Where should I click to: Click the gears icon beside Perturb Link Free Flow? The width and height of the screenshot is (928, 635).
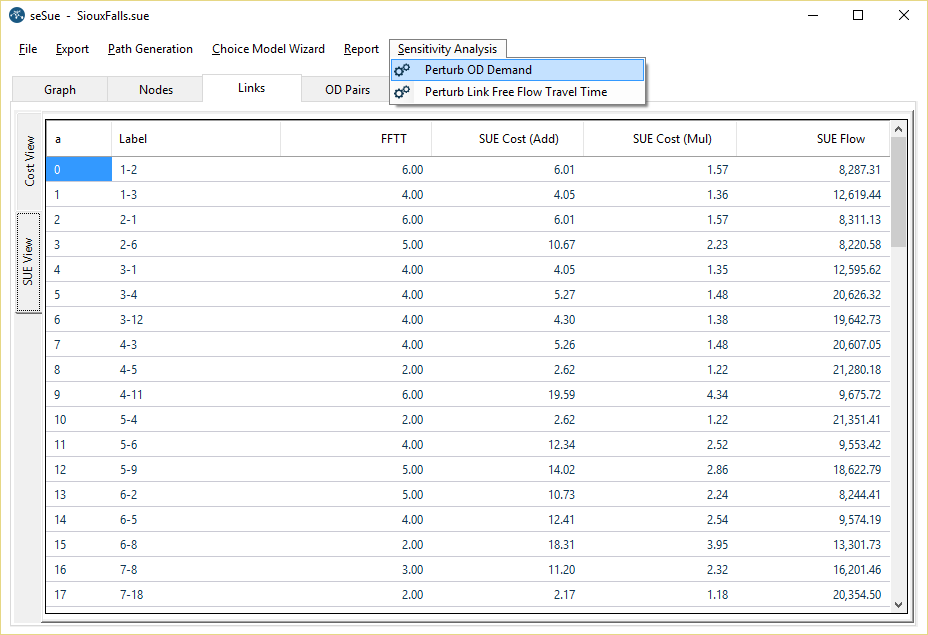point(402,92)
